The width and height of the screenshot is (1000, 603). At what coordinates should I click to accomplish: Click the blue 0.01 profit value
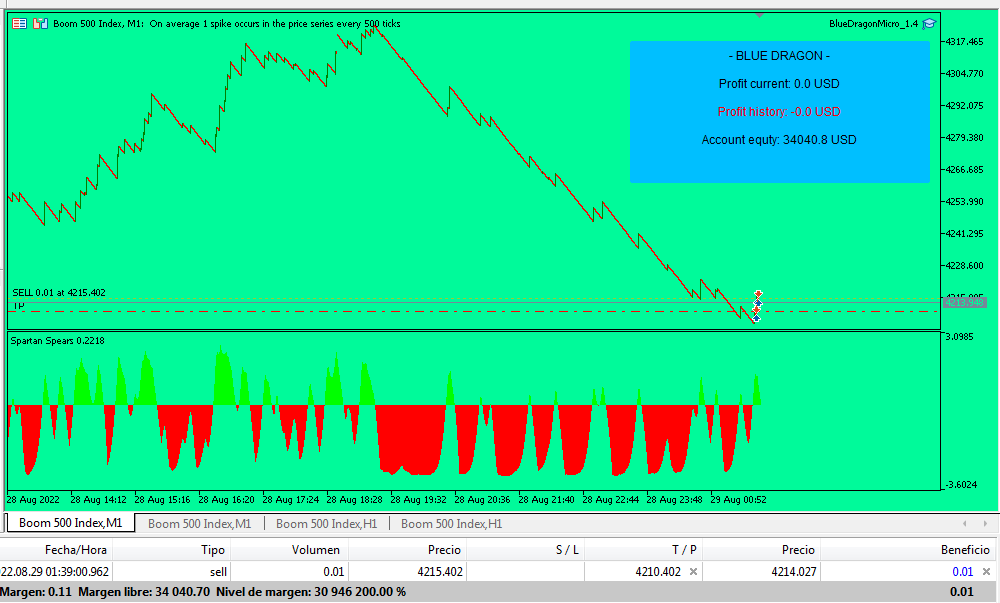[962, 572]
